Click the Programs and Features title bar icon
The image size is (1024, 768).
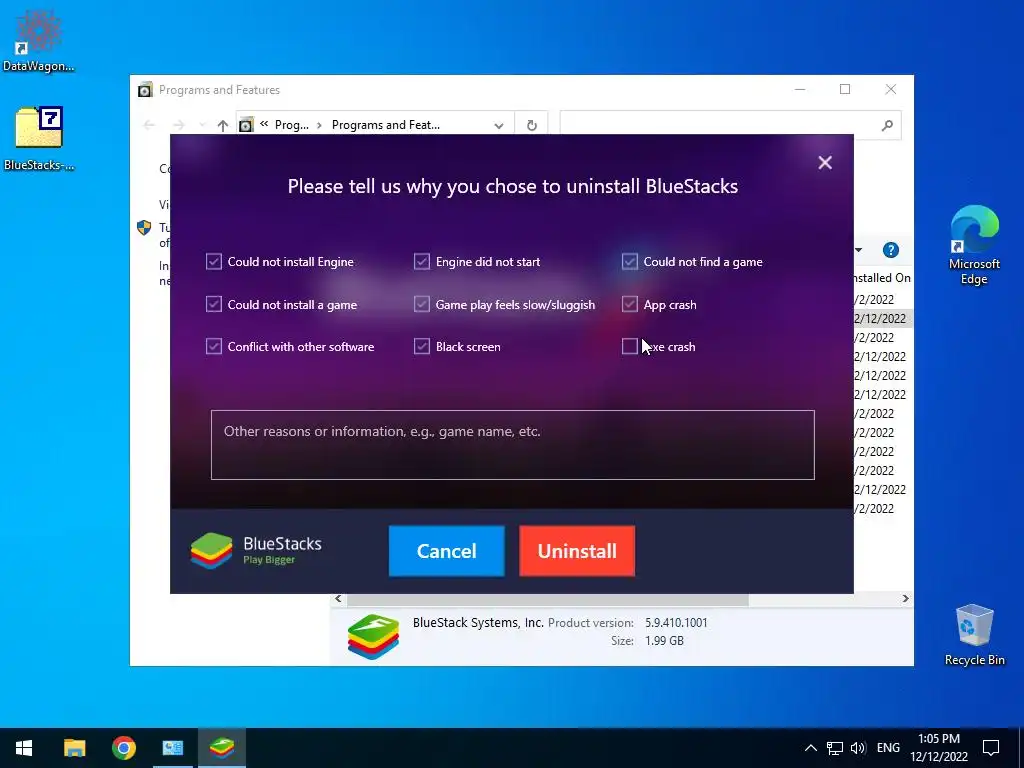click(x=145, y=90)
